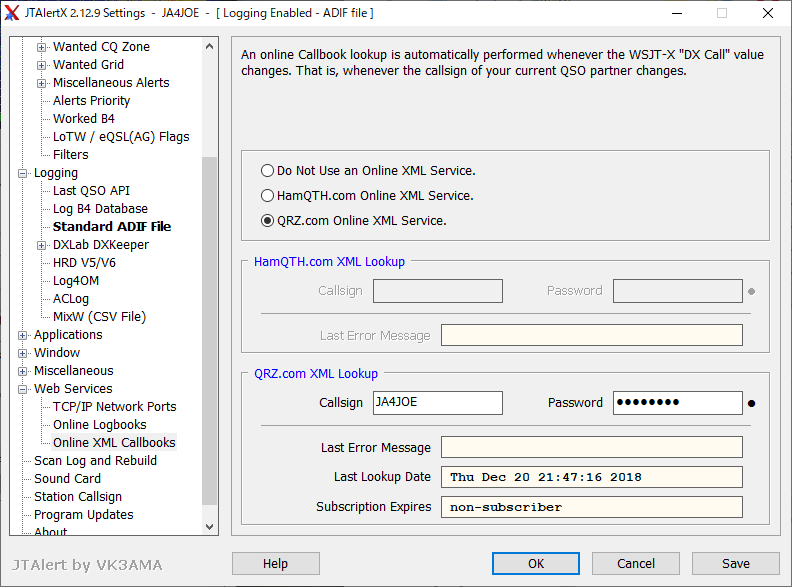Click the QRZ.com Last Error Message field

592,447
